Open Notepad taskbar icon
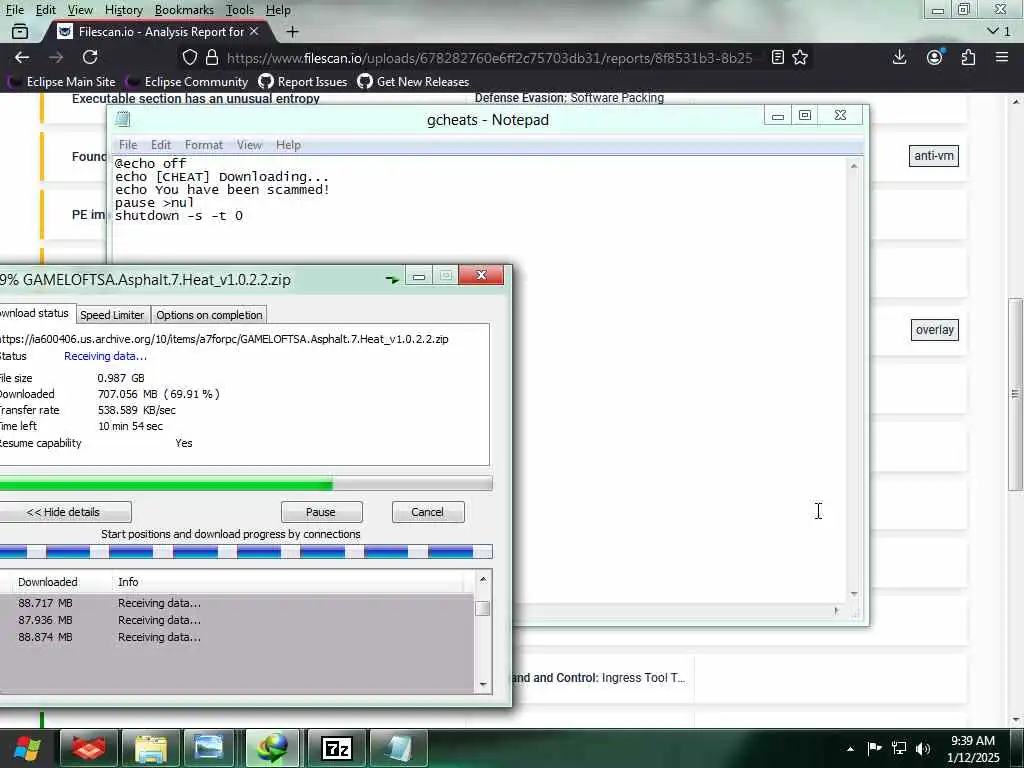The height and width of the screenshot is (768, 1024). [398, 748]
